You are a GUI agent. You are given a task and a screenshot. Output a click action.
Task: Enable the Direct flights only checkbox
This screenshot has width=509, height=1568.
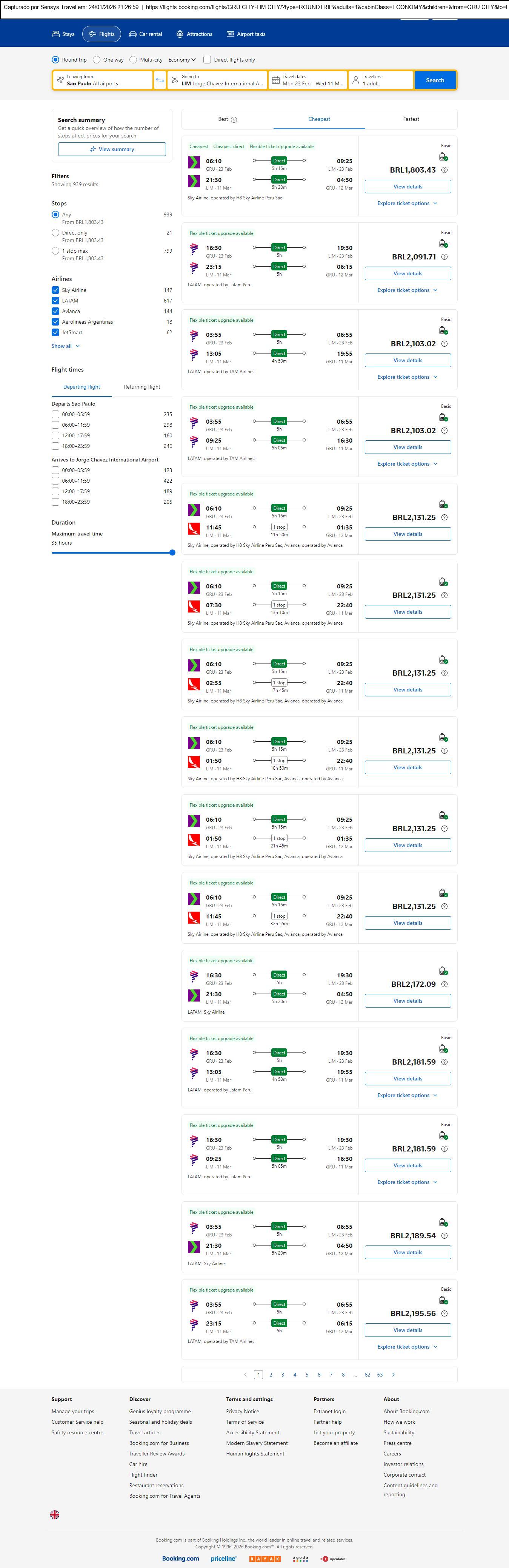tap(208, 60)
